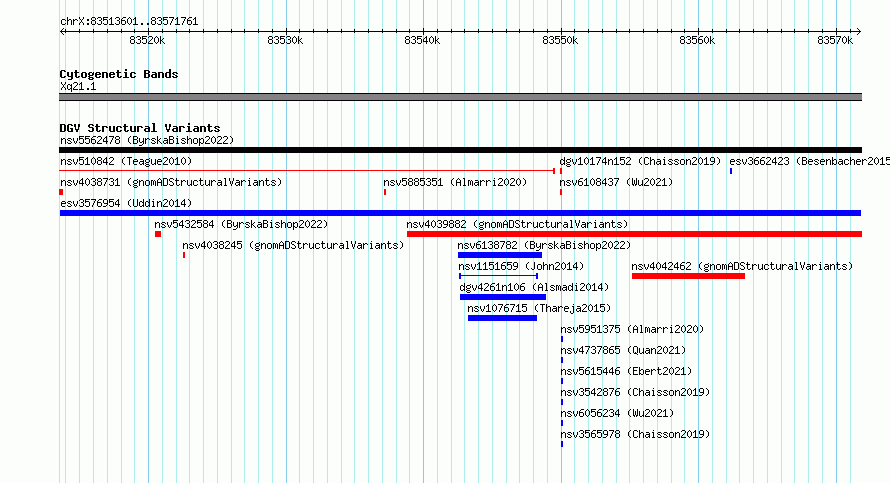Click nsv4038245 (gnomADStructuralVariants) label
This screenshot has width=890, height=483.
(x=293, y=245)
